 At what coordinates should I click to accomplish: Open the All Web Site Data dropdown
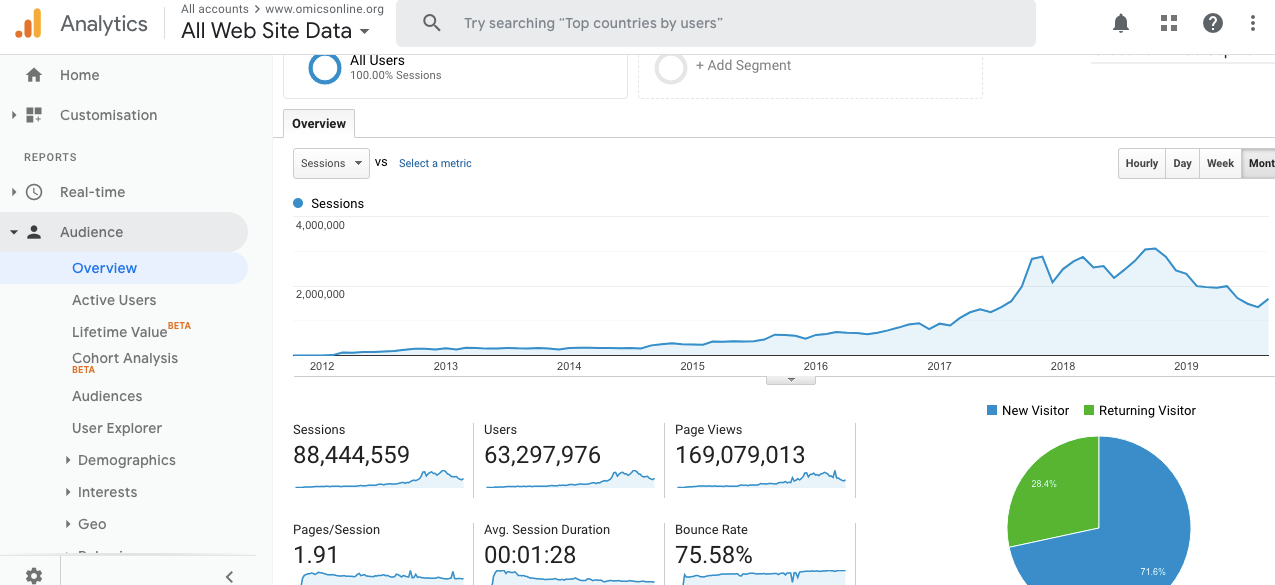coord(276,31)
